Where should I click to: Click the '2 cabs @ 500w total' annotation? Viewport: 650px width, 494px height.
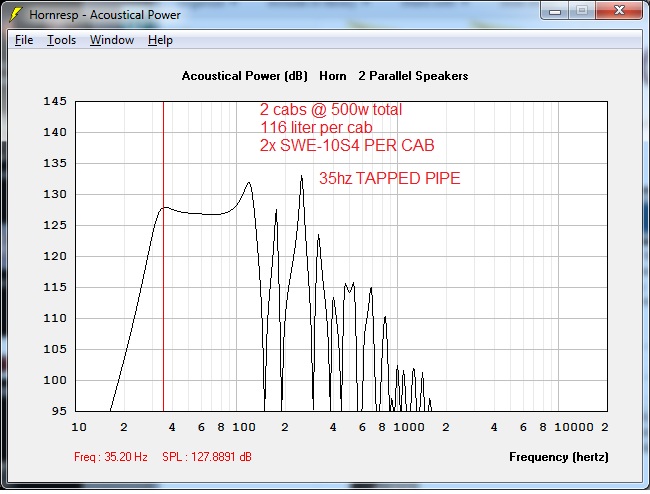pyautogui.click(x=331, y=110)
